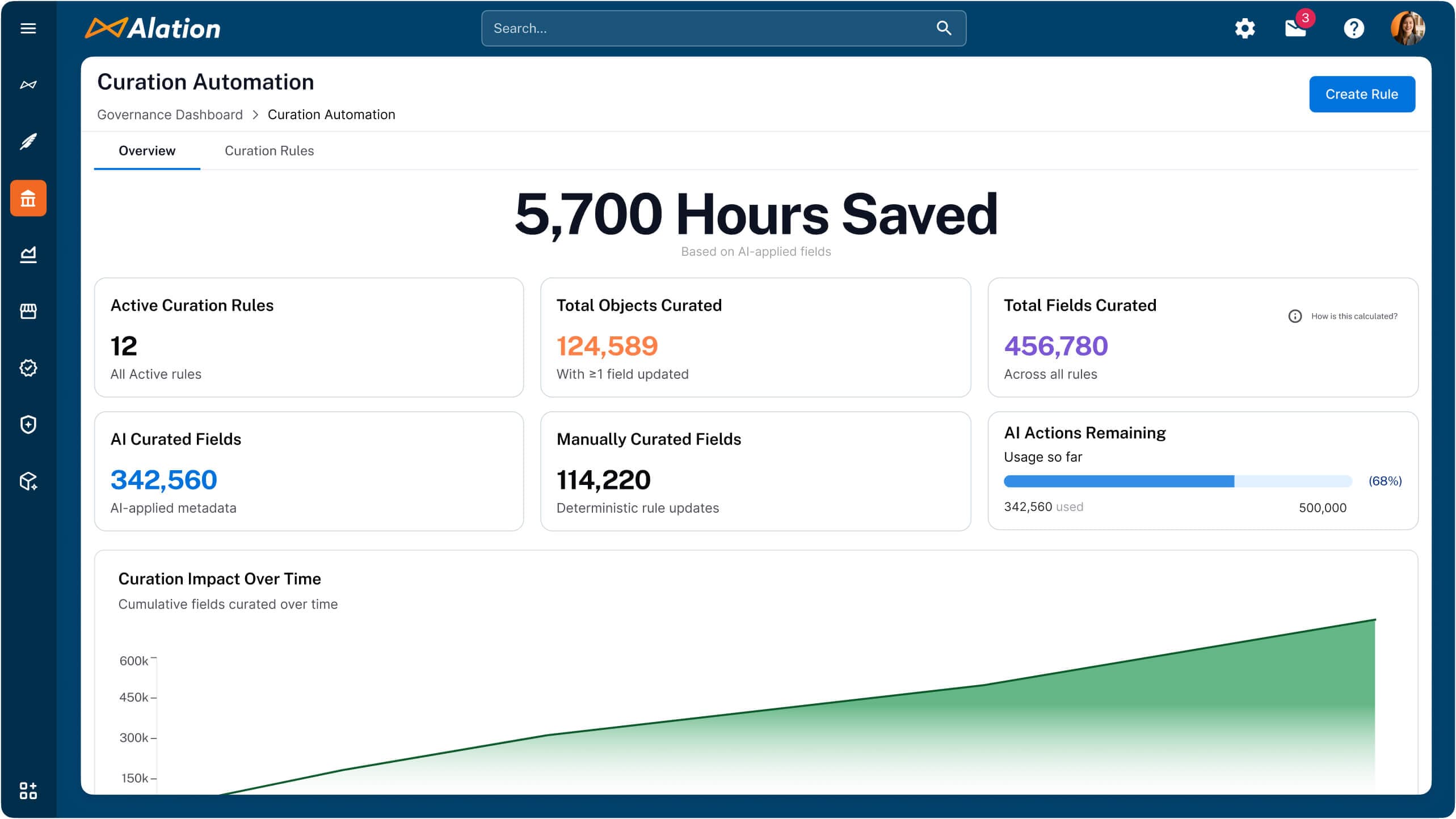Open the marketplace storefront icon in sidebar
Image resolution: width=1456 pixels, height=819 pixels.
pyautogui.click(x=28, y=311)
